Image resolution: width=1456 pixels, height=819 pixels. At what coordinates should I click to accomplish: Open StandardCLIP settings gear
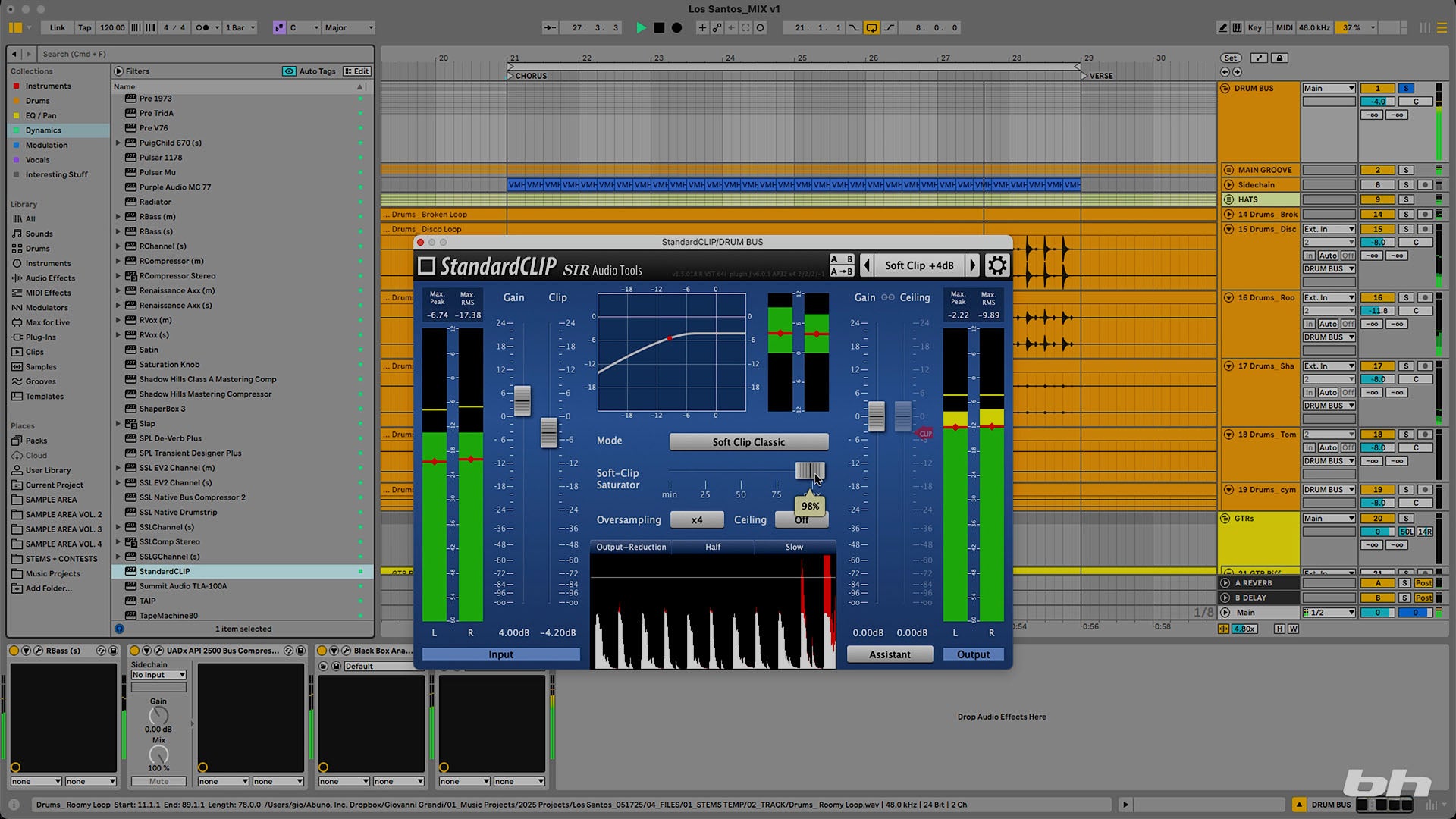[996, 265]
